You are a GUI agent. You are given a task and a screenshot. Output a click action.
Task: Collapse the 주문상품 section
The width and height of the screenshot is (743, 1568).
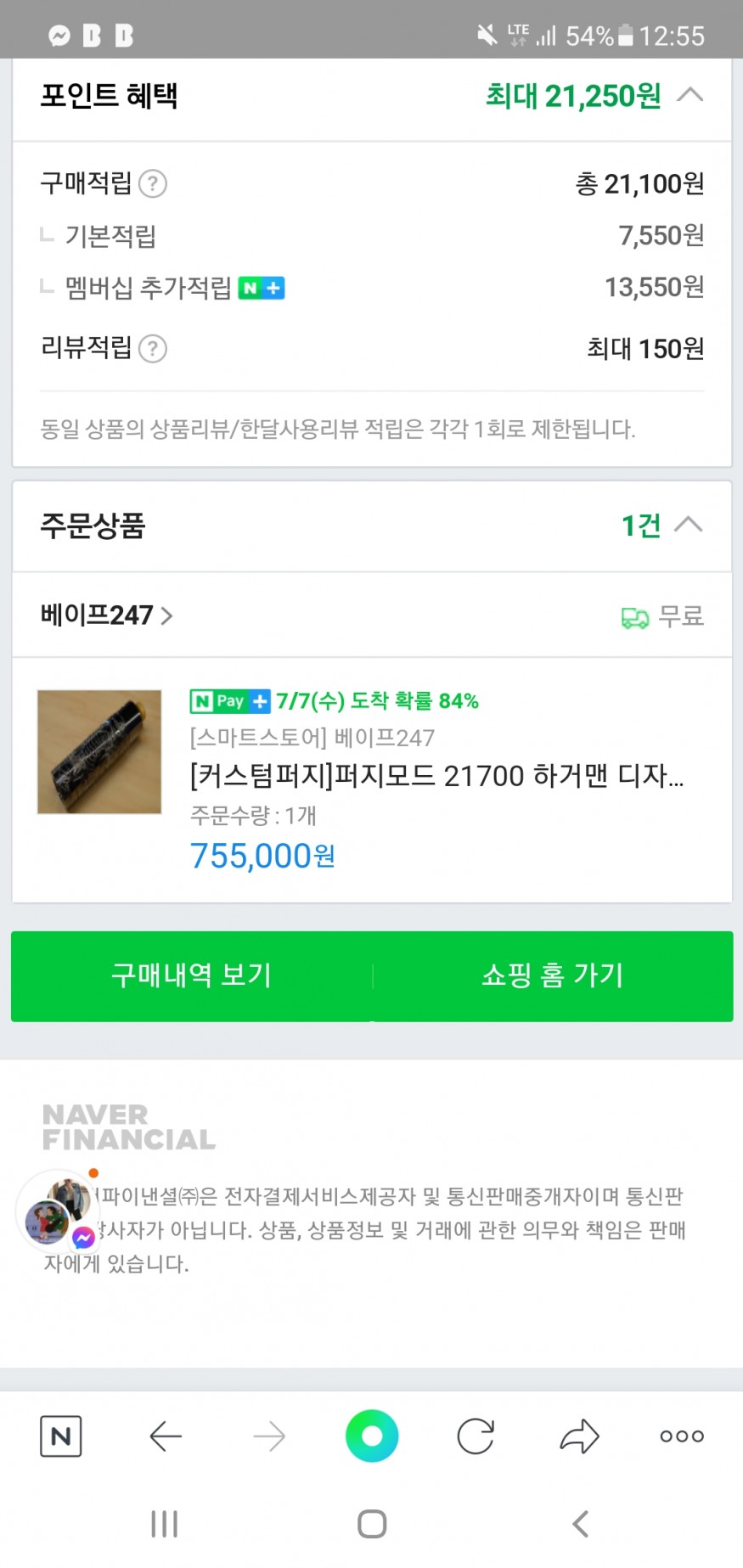coord(689,525)
